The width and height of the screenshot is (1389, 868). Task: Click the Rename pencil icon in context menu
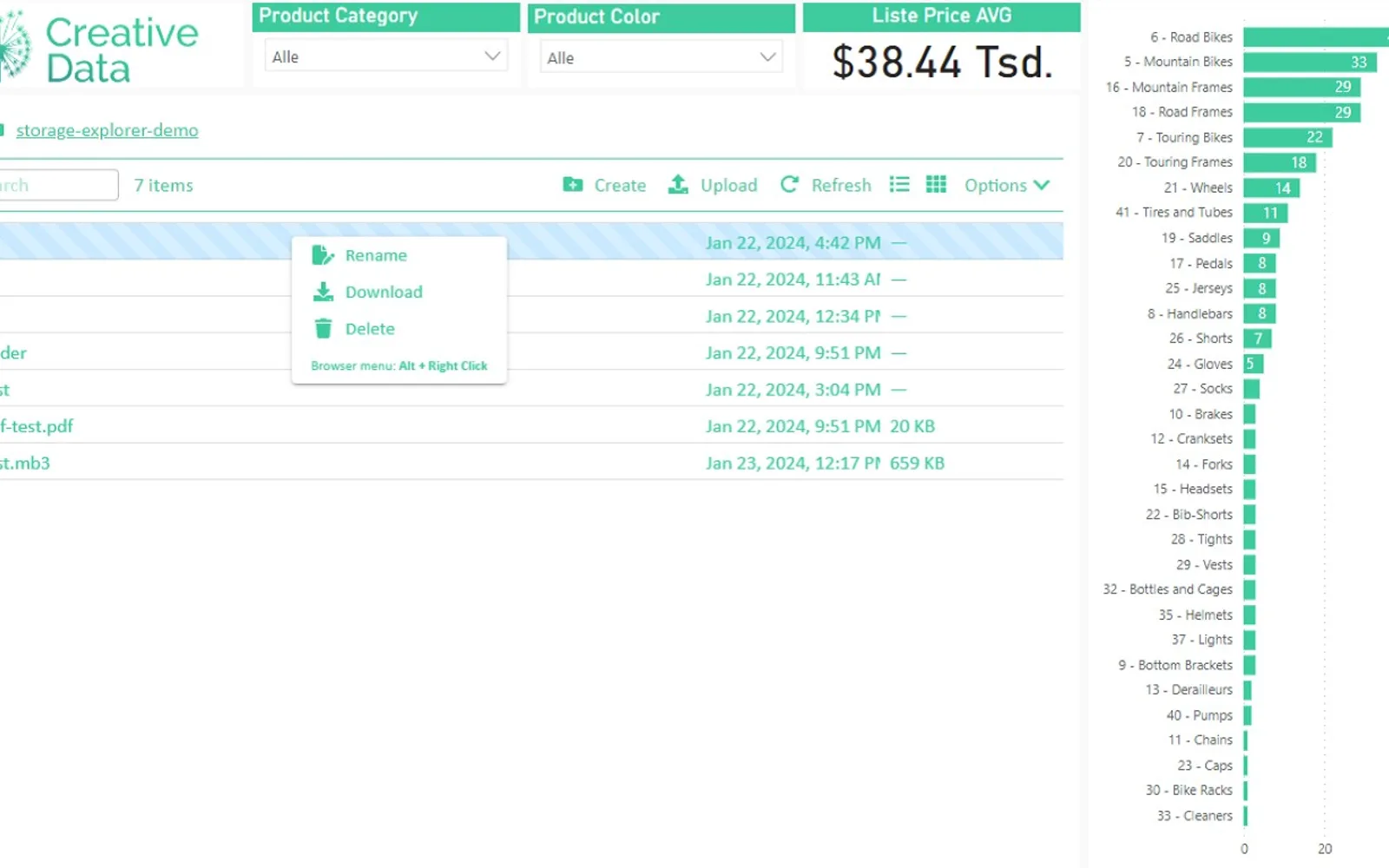[323, 255]
